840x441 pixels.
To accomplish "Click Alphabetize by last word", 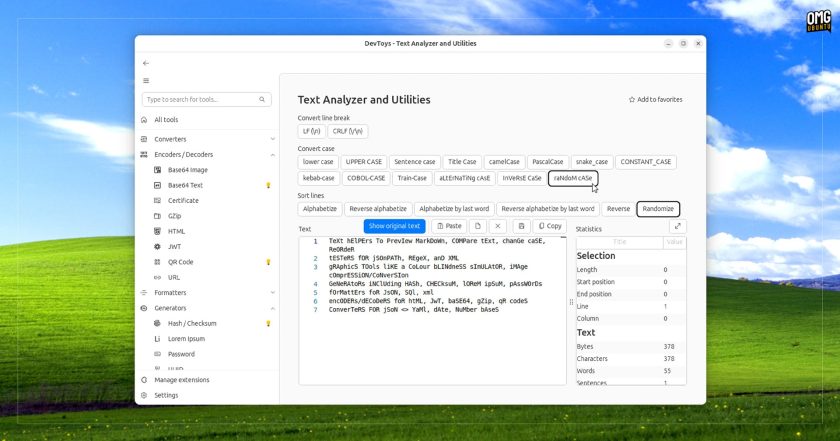I will [x=454, y=209].
